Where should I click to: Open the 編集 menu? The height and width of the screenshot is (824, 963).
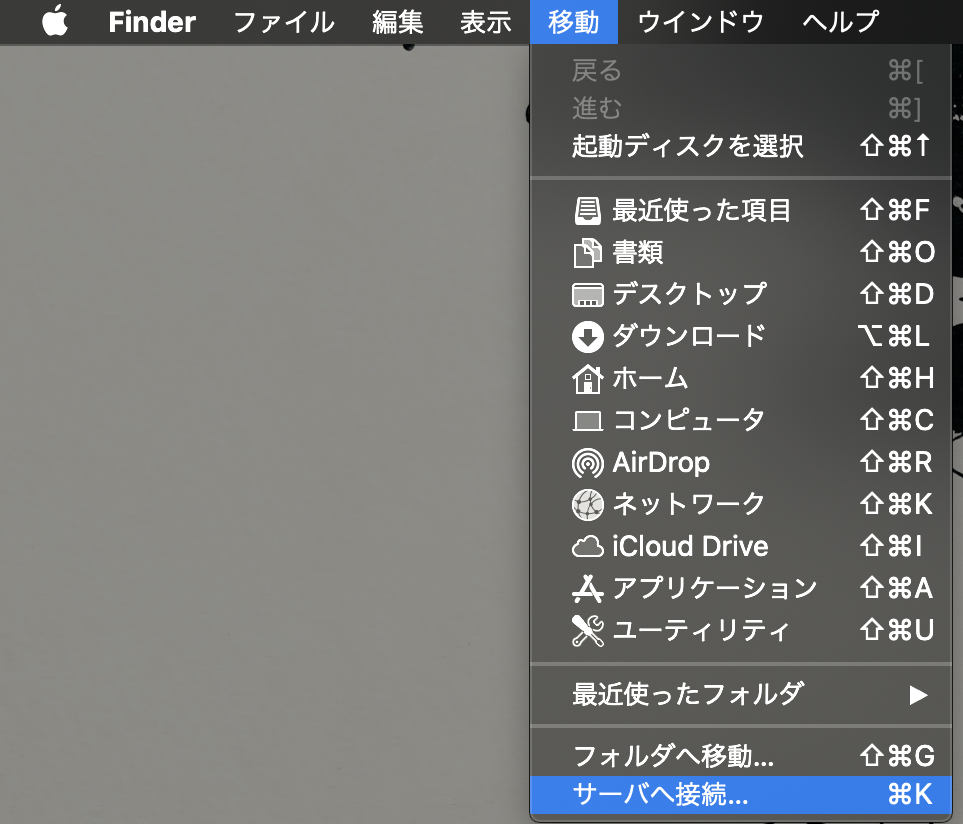click(397, 23)
